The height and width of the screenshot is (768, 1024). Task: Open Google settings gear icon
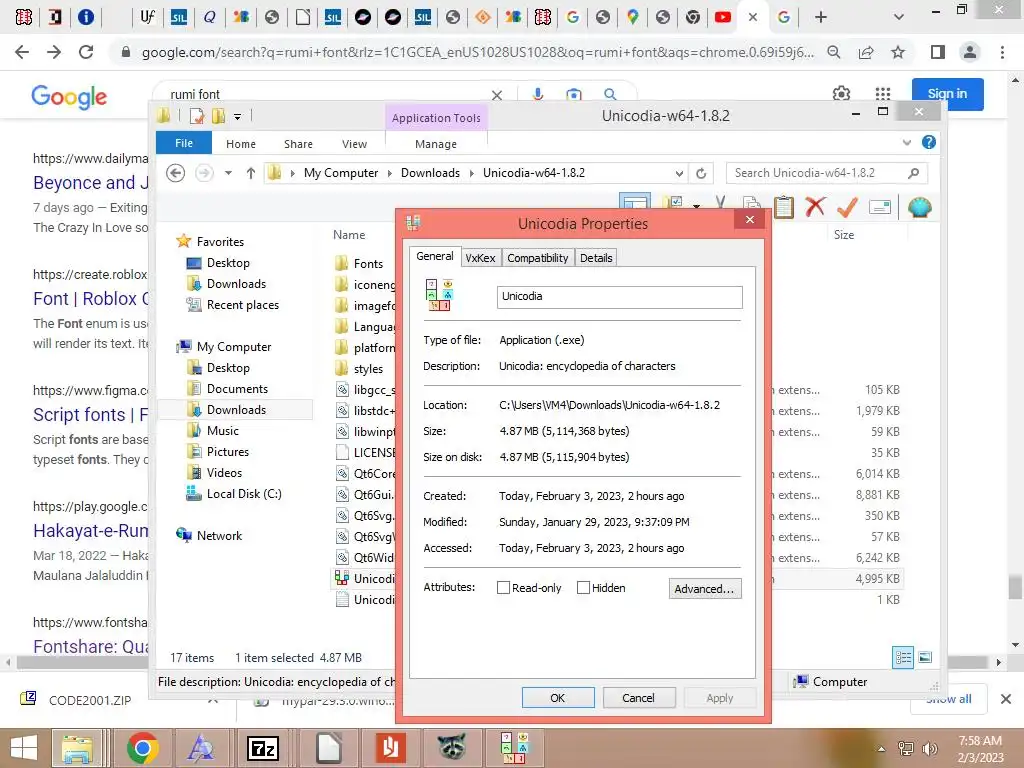click(841, 93)
